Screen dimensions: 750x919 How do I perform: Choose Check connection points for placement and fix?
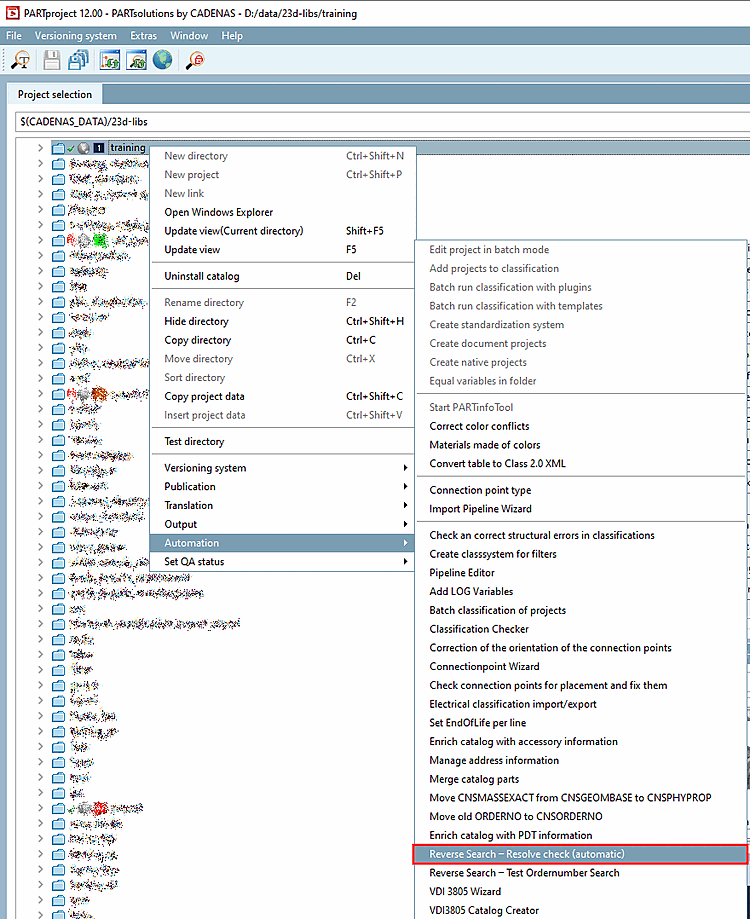coord(580,685)
